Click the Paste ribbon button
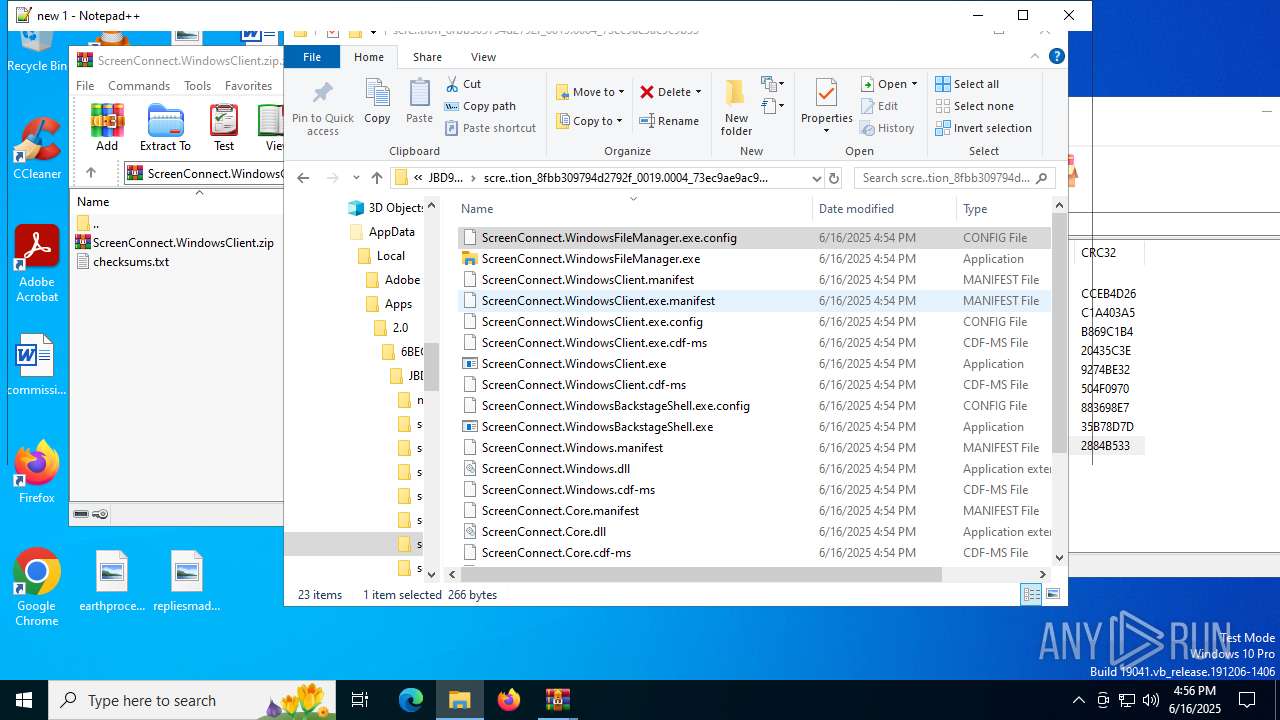 point(419,101)
